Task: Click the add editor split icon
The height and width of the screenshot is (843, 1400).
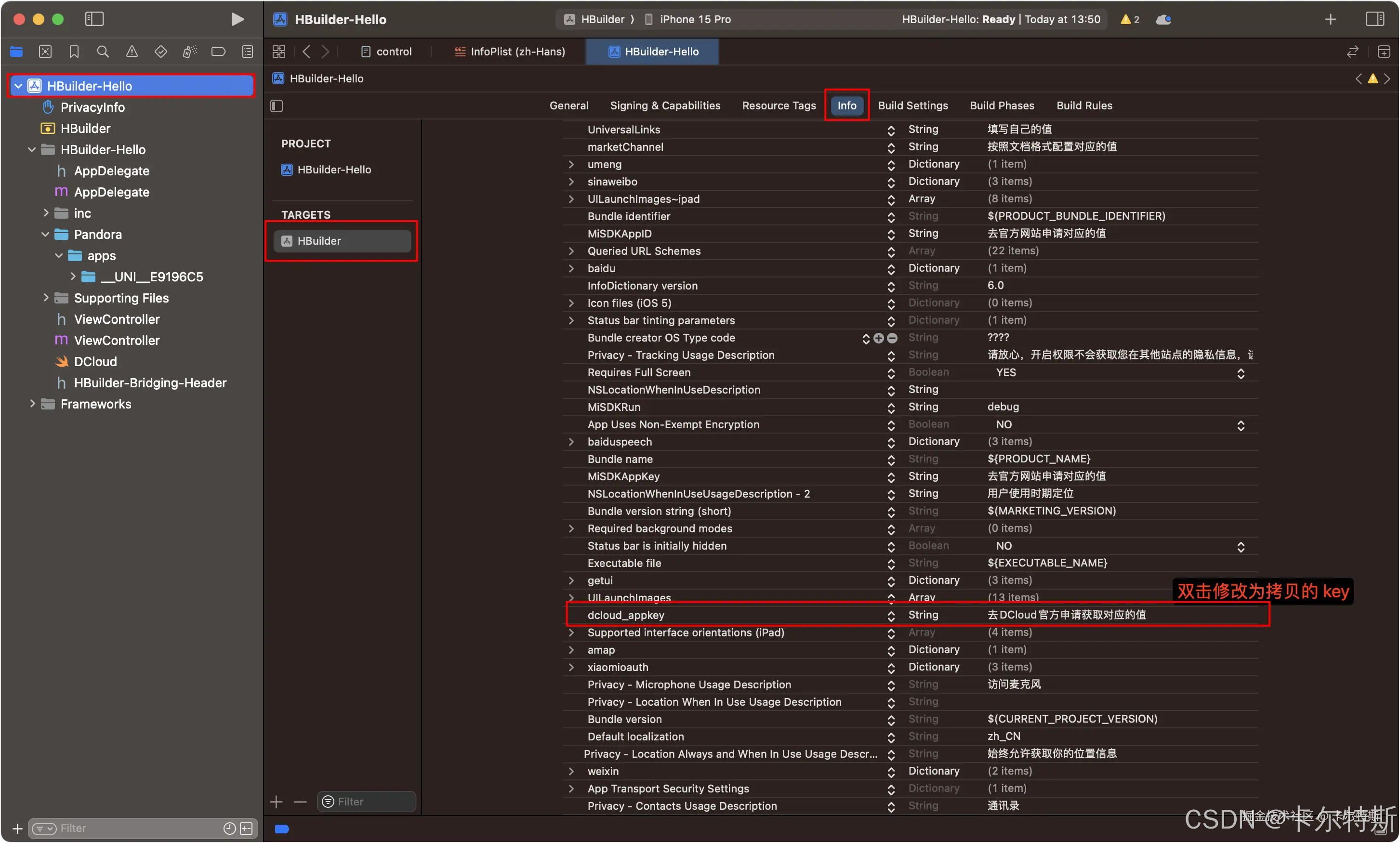Action: 1384,52
